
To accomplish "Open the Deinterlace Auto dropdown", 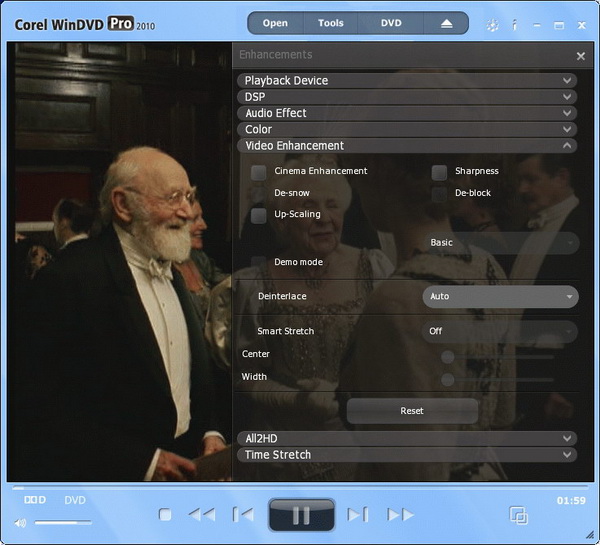I will [x=501, y=297].
